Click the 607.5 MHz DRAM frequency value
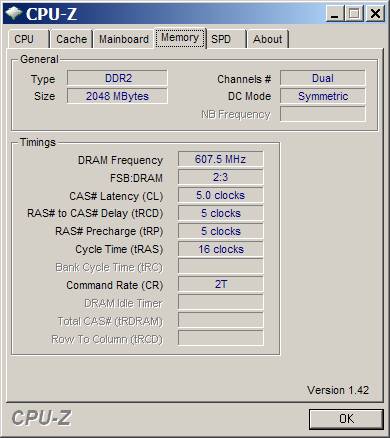 point(221,159)
